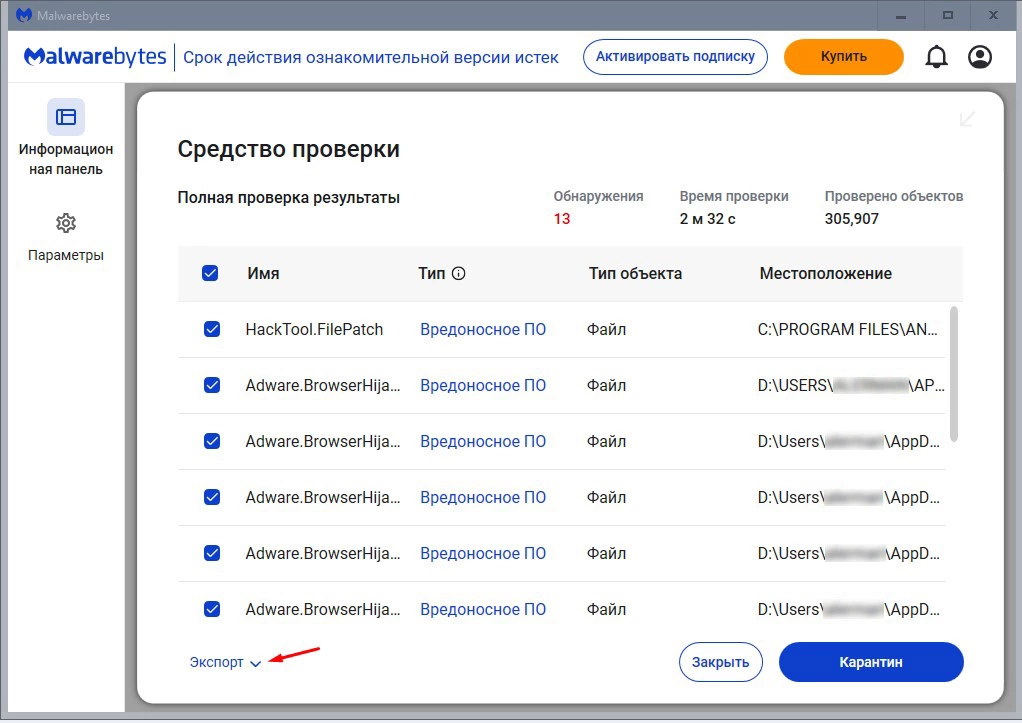The image size is (1022, 723).
Task: Uncheck the HackTool.FilePatch detection checkbox
Action: 212,329
